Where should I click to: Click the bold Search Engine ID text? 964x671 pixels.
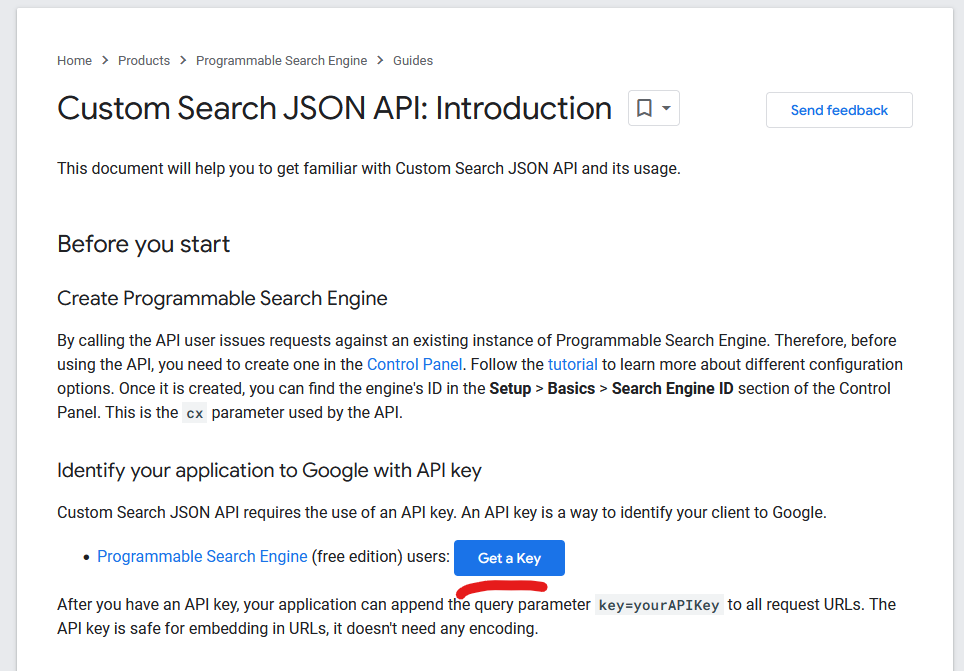pos(672,389)
